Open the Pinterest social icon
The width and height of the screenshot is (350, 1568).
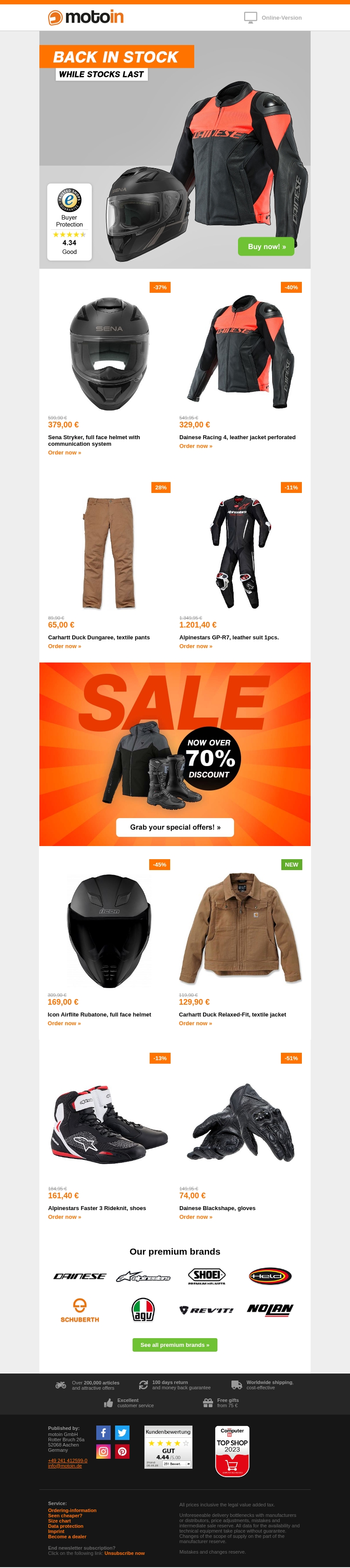pos(122,1452)
